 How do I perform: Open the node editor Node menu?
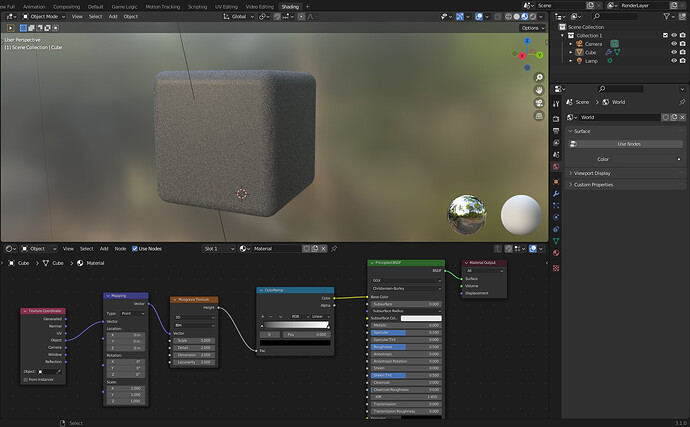click(x=120, y=249)
